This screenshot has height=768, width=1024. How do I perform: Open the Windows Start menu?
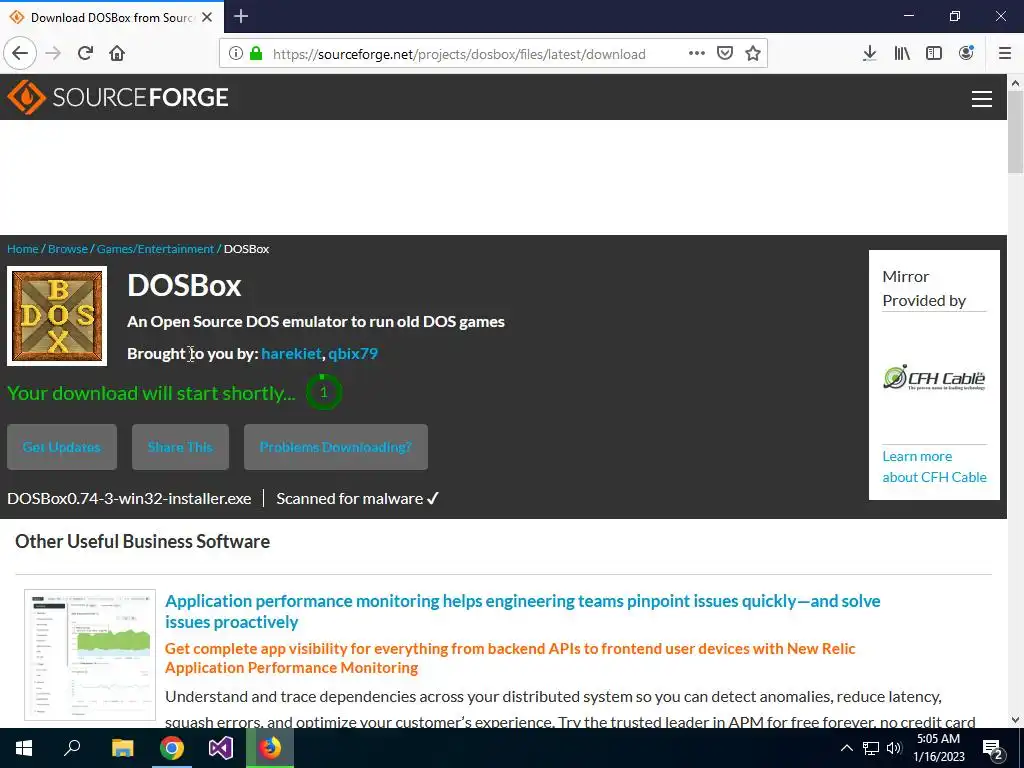click(24, 748)
